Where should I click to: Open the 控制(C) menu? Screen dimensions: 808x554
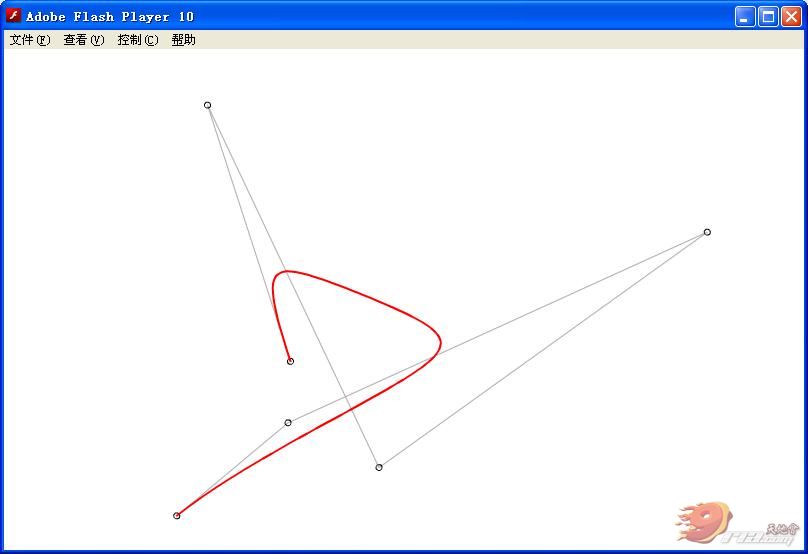tap(138, 40)
